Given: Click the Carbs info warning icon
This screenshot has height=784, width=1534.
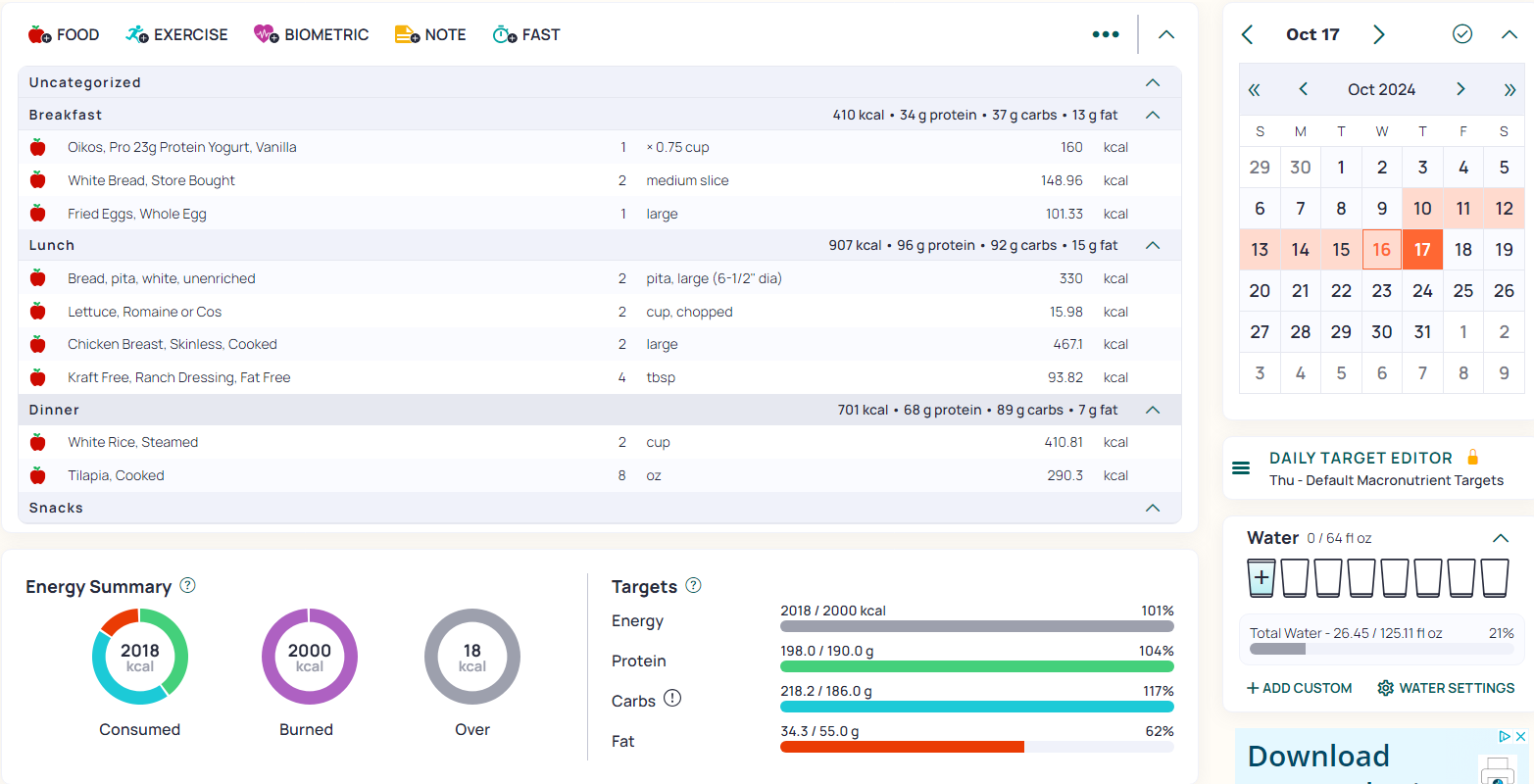Looking at the screenshot, I should [672, 699].
